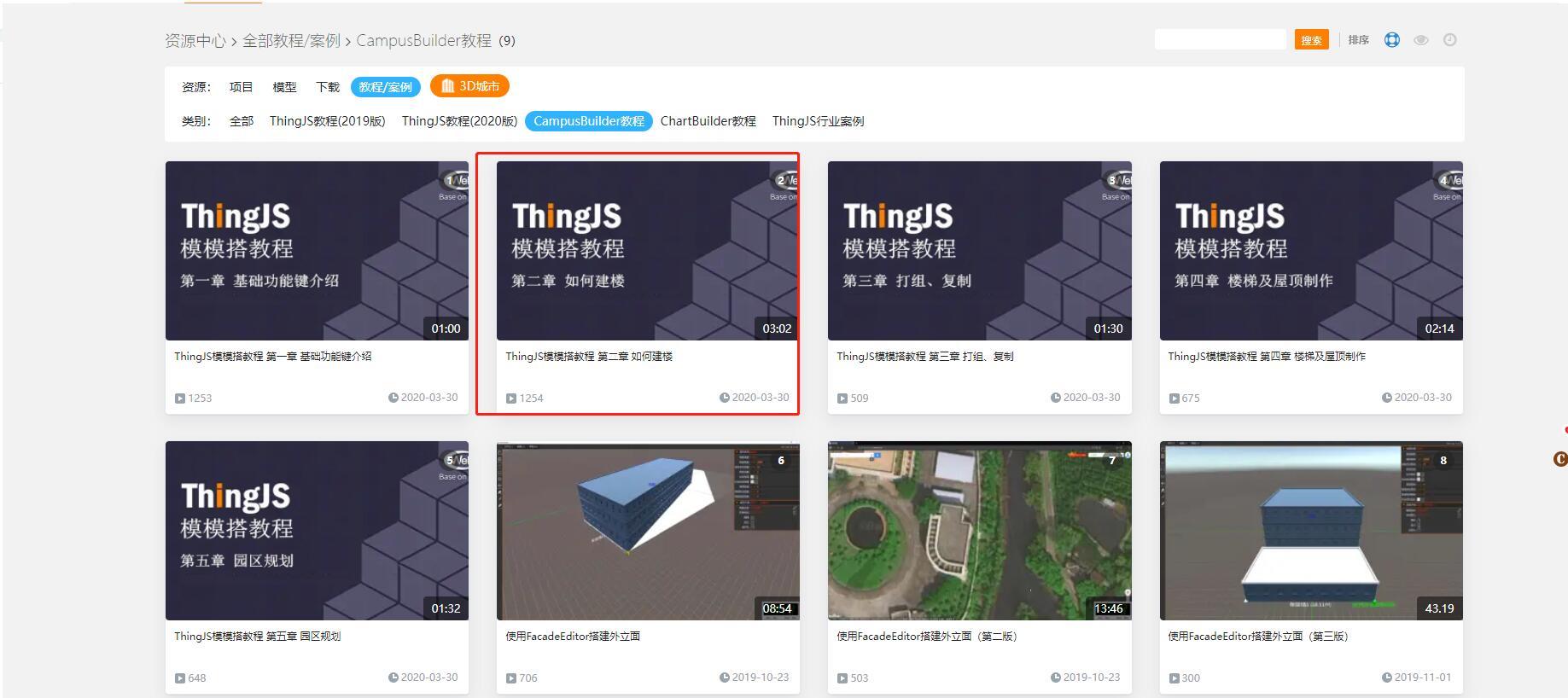Go to 全部教程/案例 in breadcrumb
Image resolution: width=1568 pixels, height=698 pixels.
coord(292,41)
